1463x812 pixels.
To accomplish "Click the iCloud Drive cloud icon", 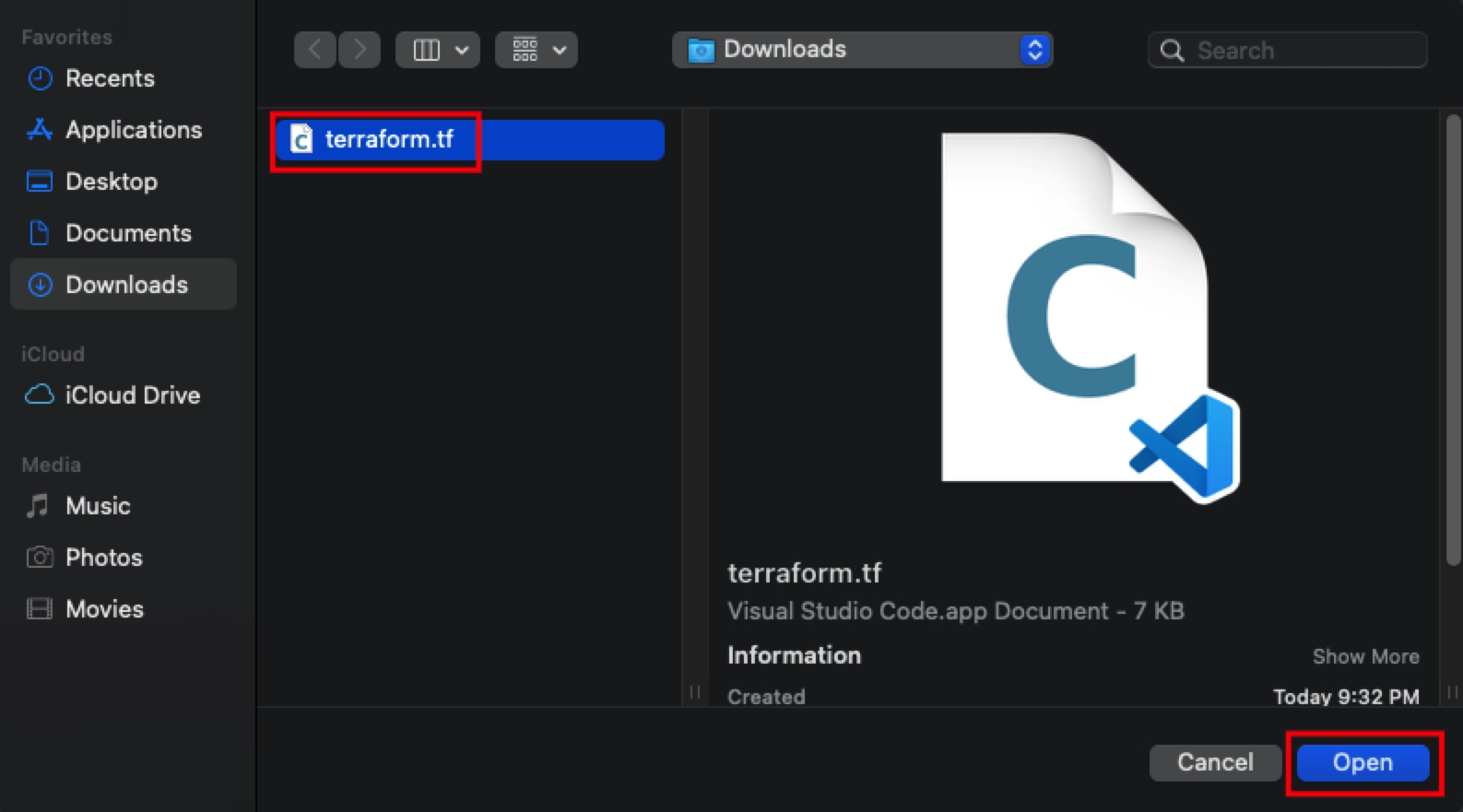I will [x=40, y=395].
